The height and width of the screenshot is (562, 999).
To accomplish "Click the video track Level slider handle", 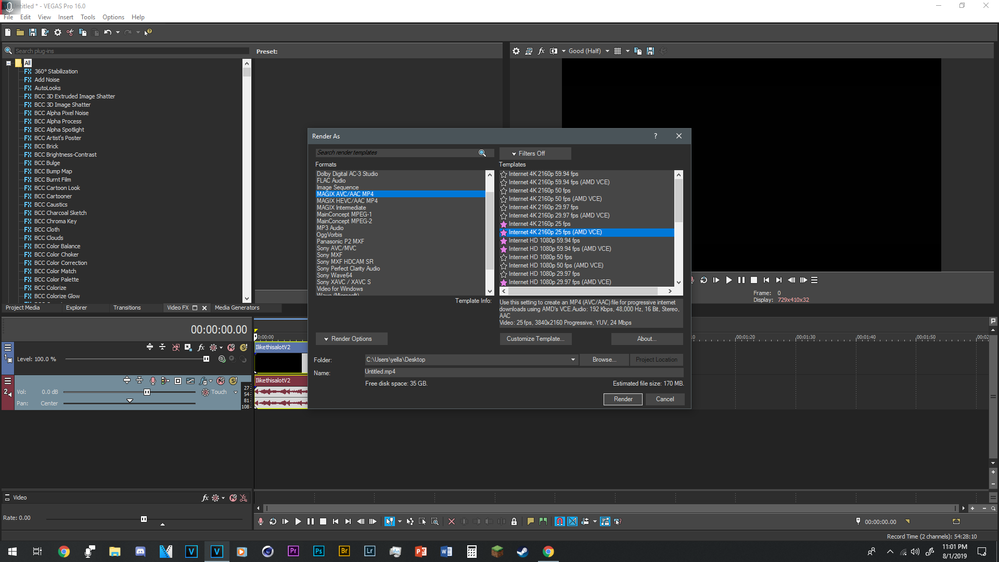I will 206,359.
